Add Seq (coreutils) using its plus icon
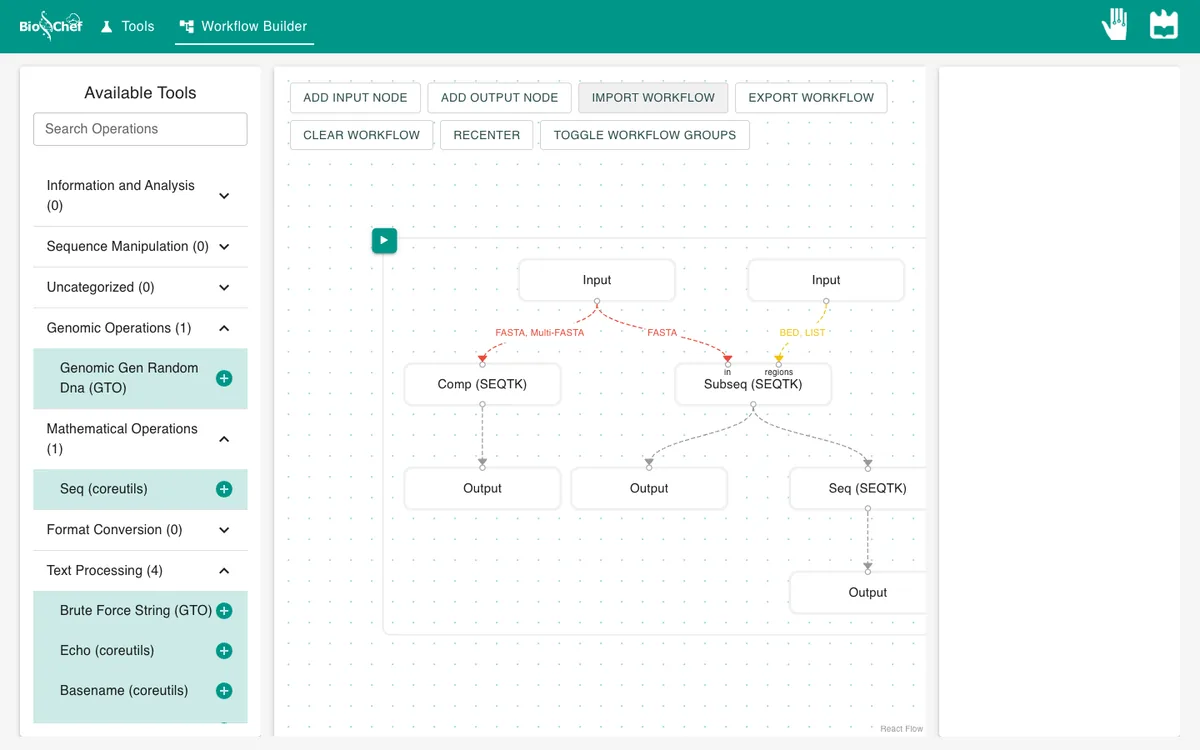This screenshot has width=1200, height=750. 224,489
